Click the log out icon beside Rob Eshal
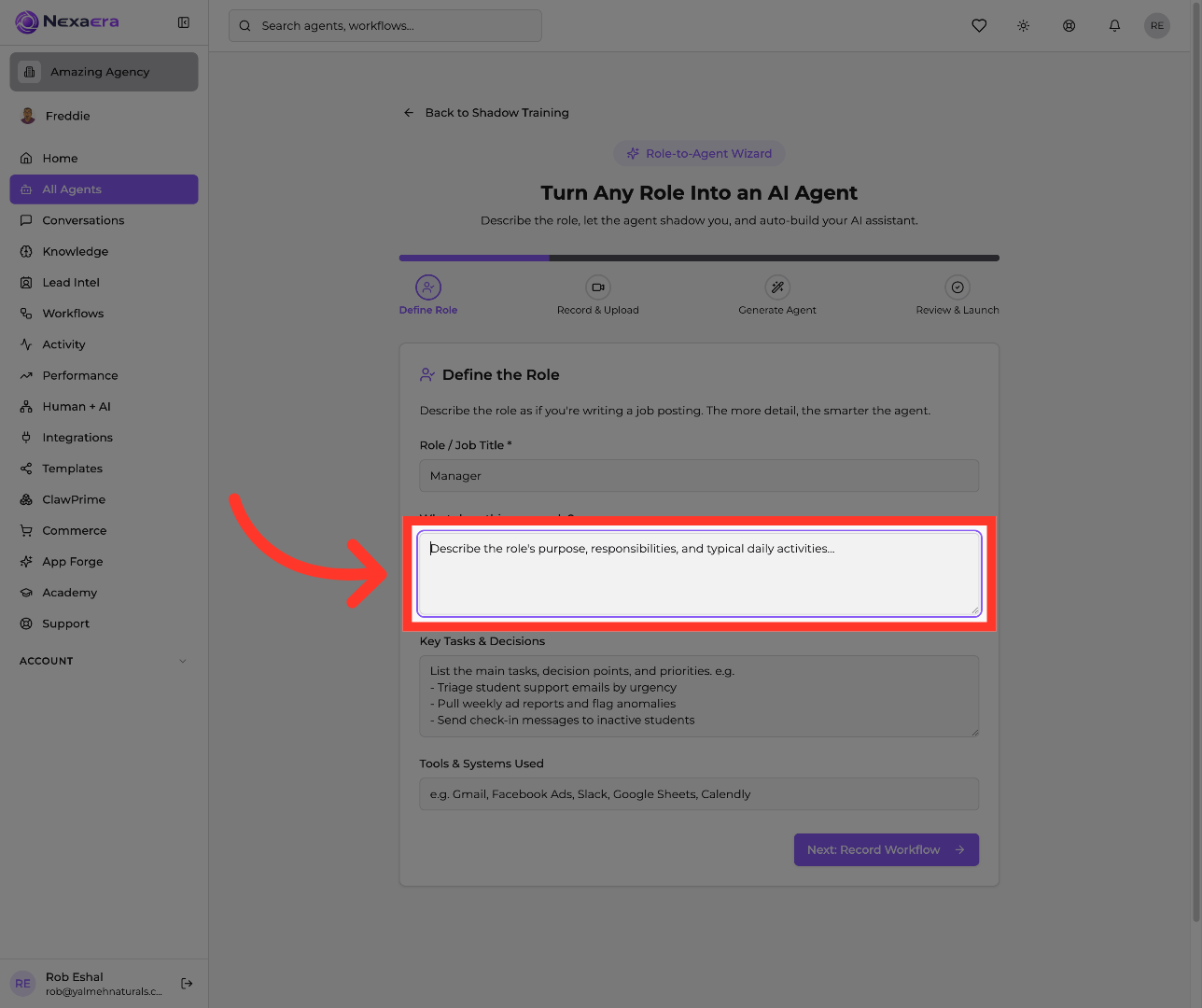The image size is (1202, 1008). (187, 983)
